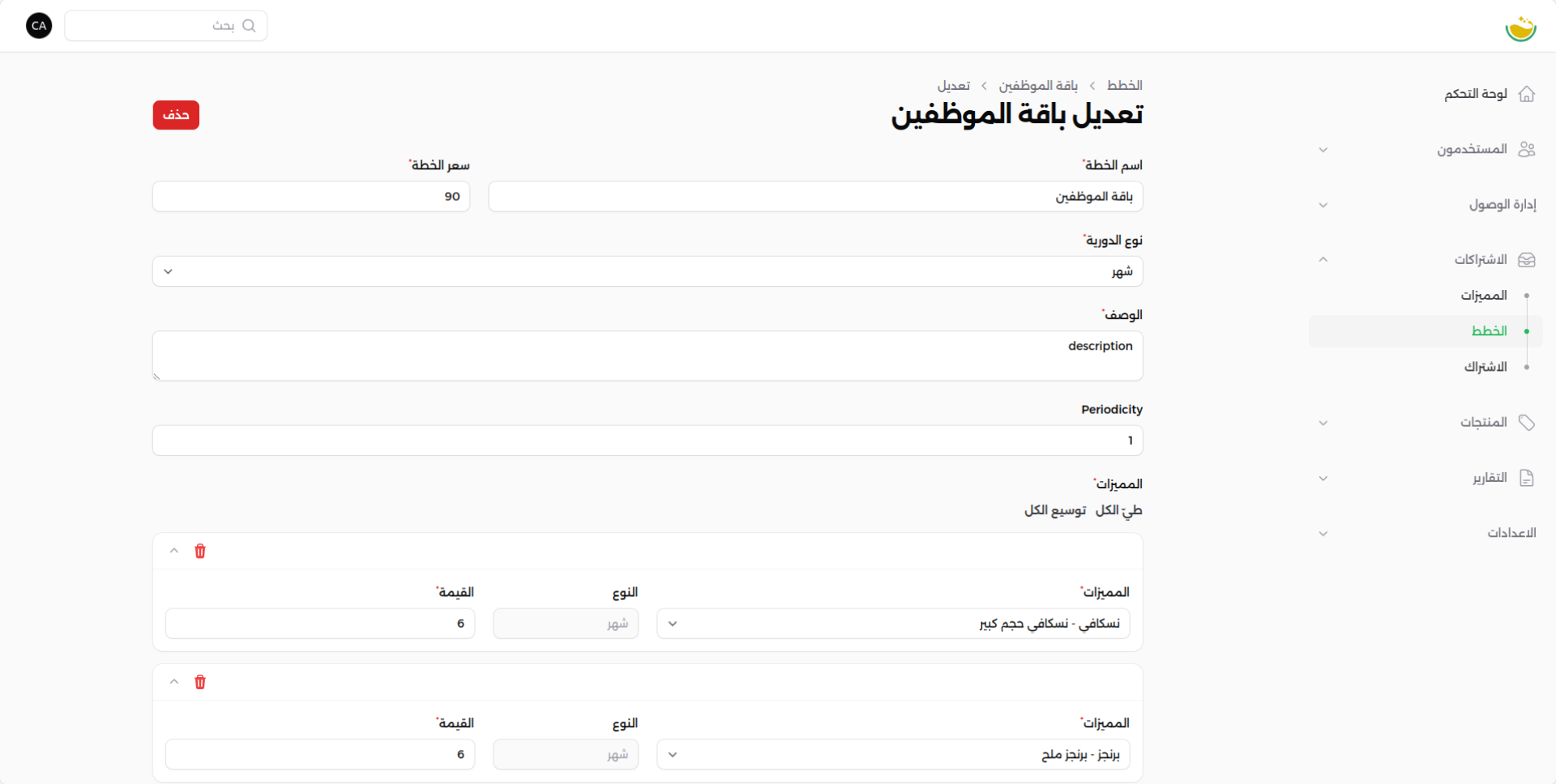Click the الوصف description textarea
1556x784 pixels.
(x=648, y=356)
